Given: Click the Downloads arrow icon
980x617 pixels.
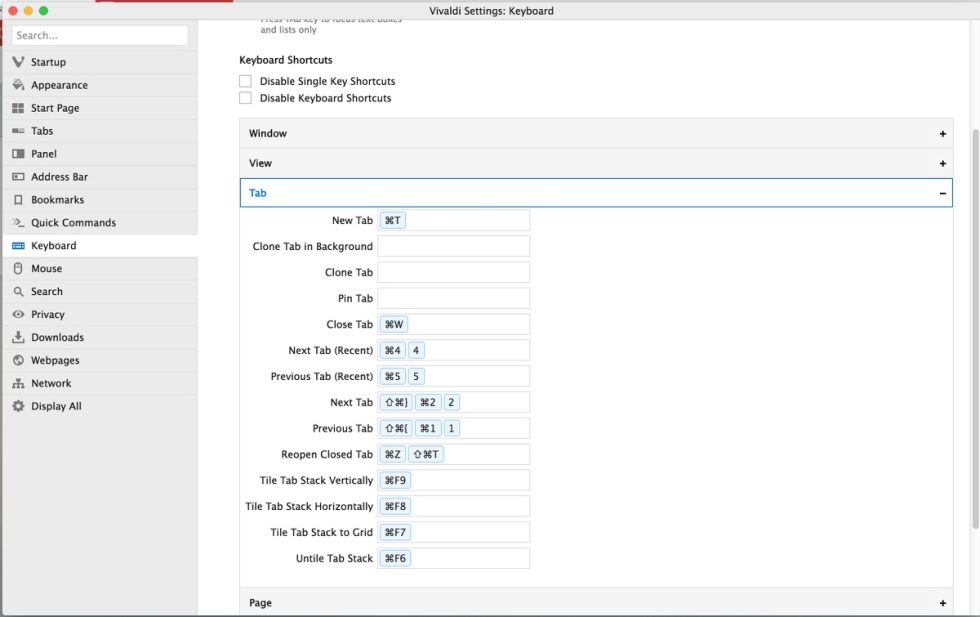Looking at the screenshot, I should coord(18,337).
